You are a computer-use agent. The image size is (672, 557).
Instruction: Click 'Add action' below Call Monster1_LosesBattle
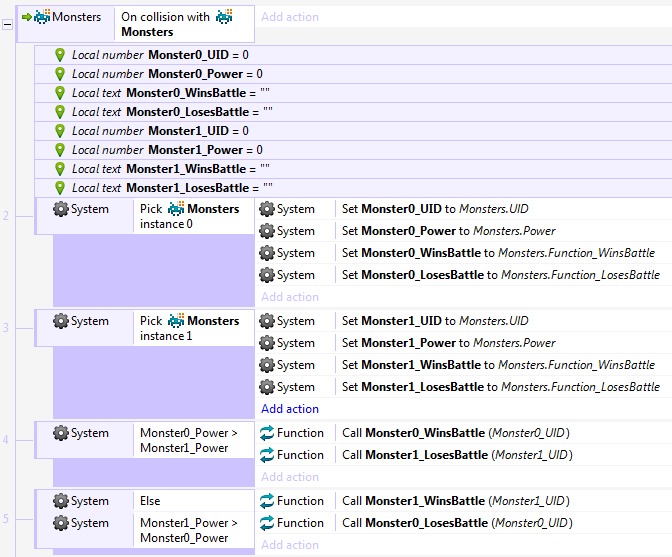290,477
